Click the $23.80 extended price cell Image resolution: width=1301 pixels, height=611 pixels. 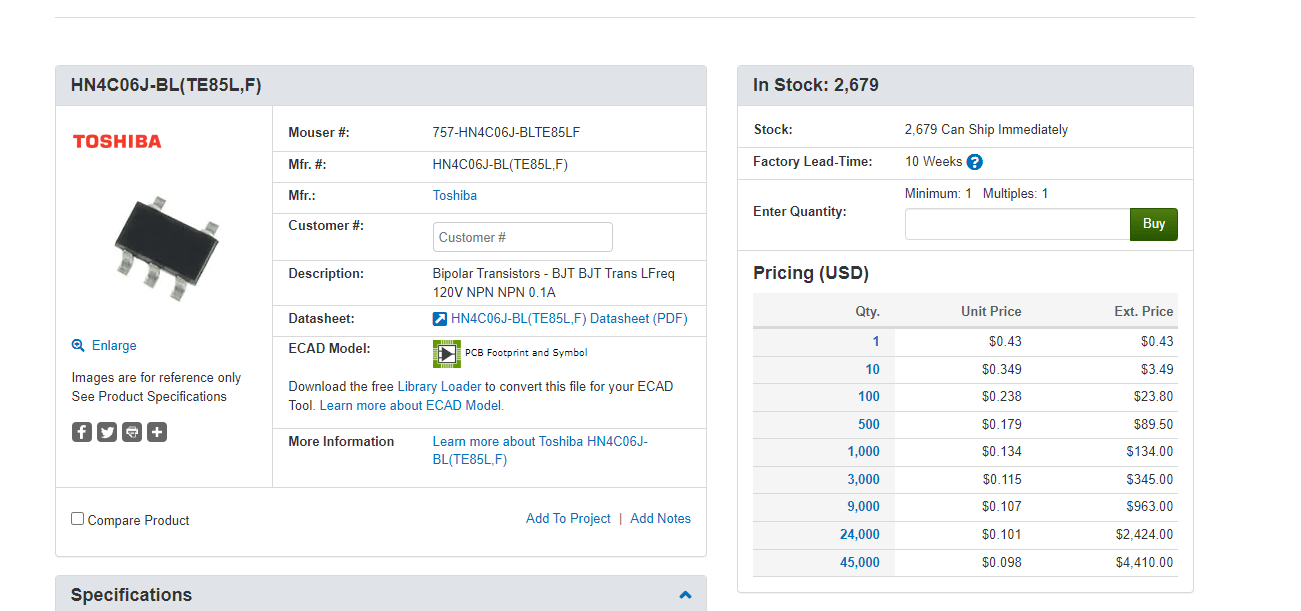(1154, 397)
